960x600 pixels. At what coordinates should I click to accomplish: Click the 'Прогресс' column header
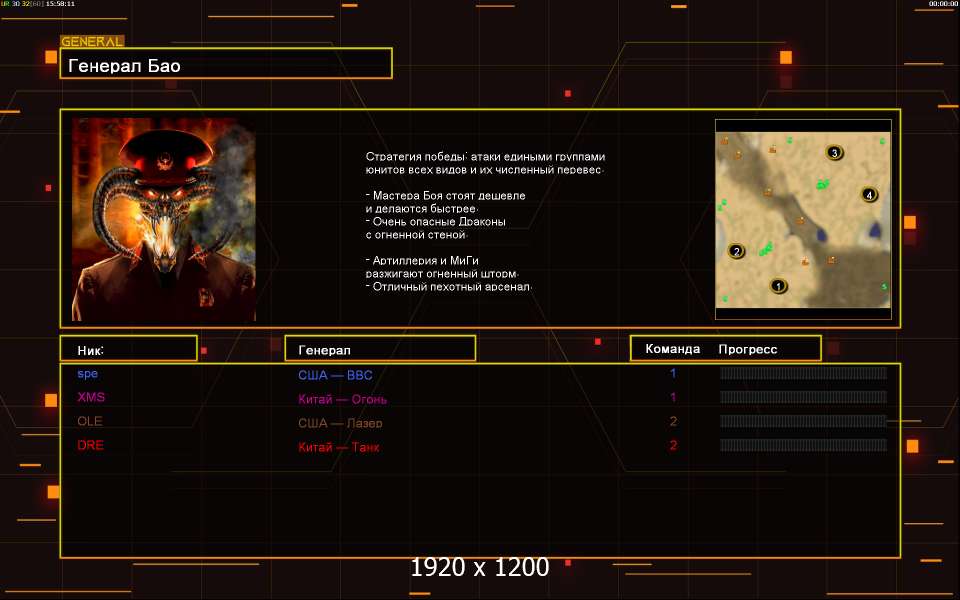click(x=748, y=350)
